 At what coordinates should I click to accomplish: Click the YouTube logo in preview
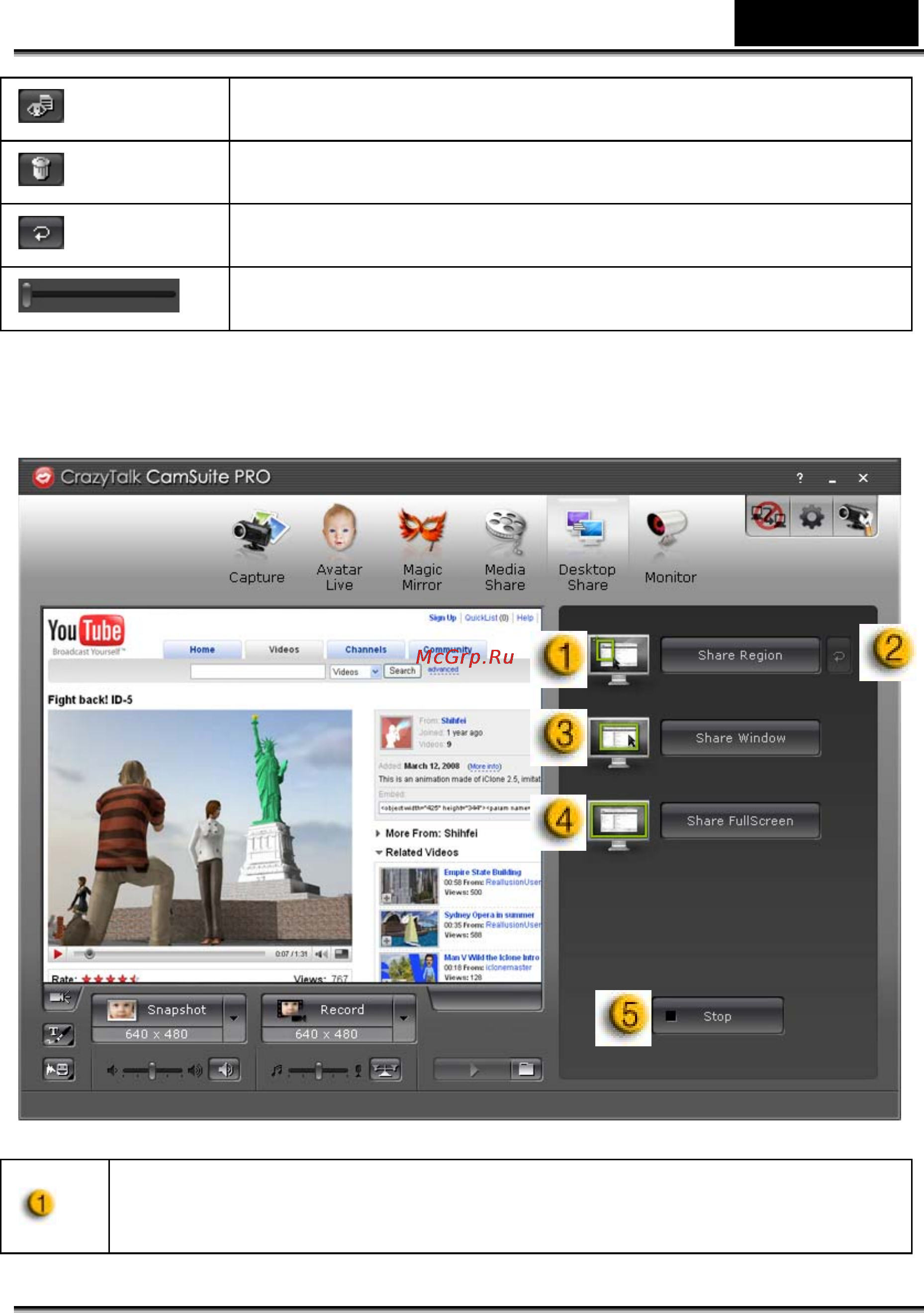coord(87,634)
